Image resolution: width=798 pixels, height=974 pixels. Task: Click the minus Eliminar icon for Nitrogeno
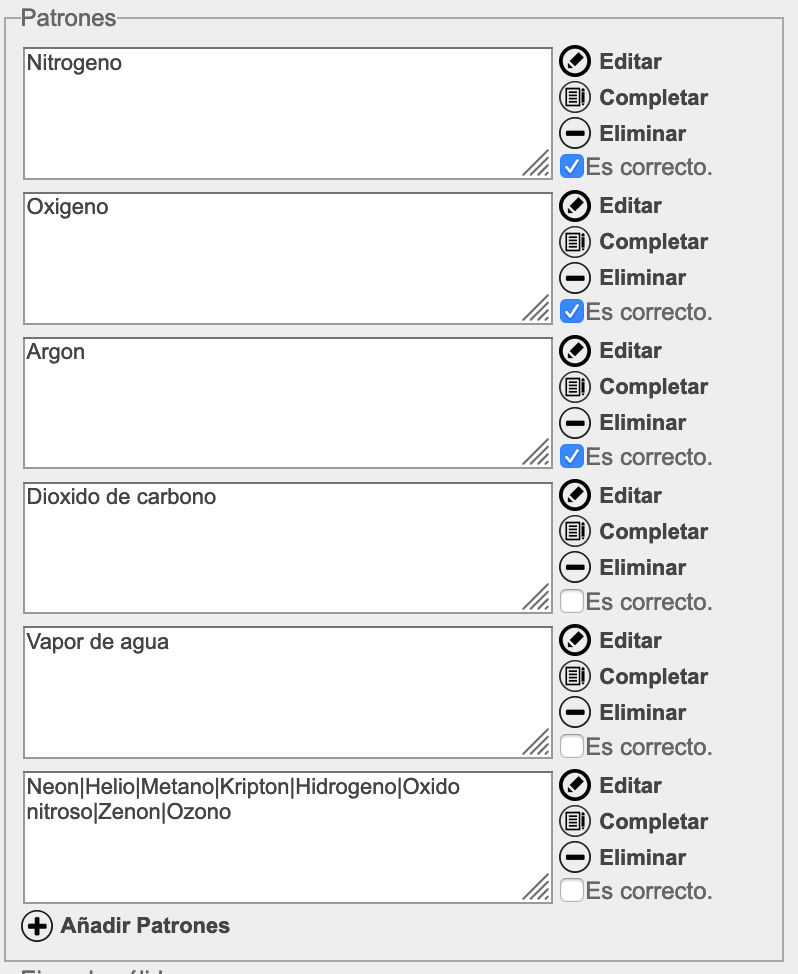[574, 133]
